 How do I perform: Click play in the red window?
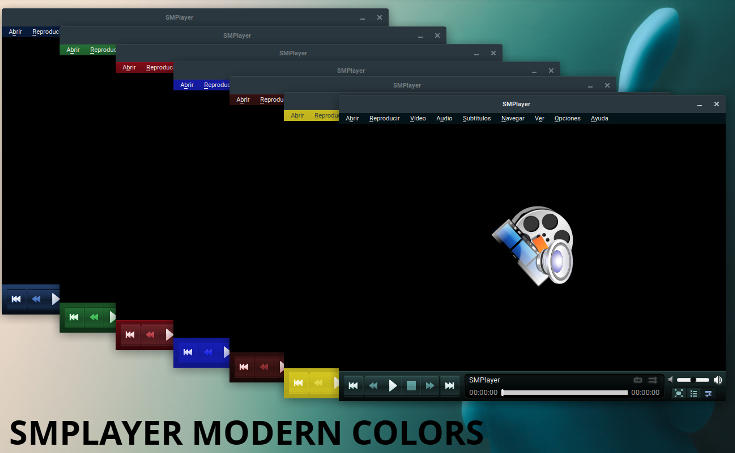pyautogui.click(x=169, y=335)
